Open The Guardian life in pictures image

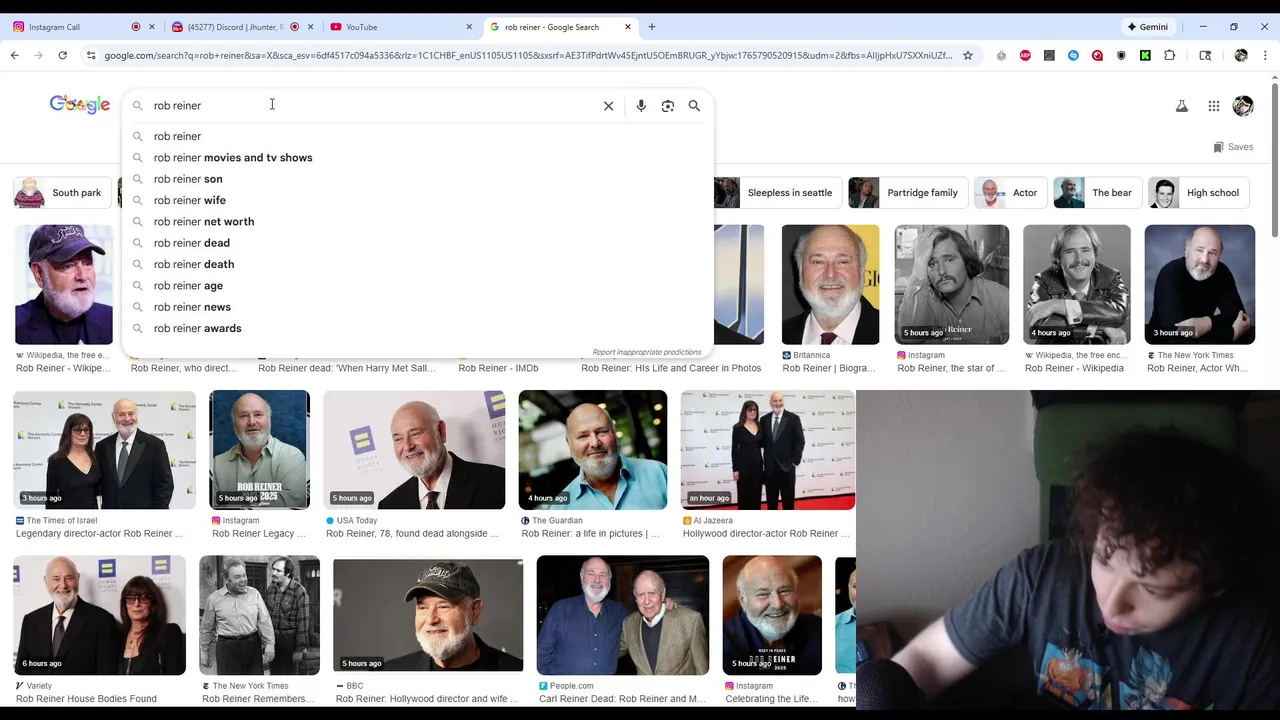coord(593,450)
